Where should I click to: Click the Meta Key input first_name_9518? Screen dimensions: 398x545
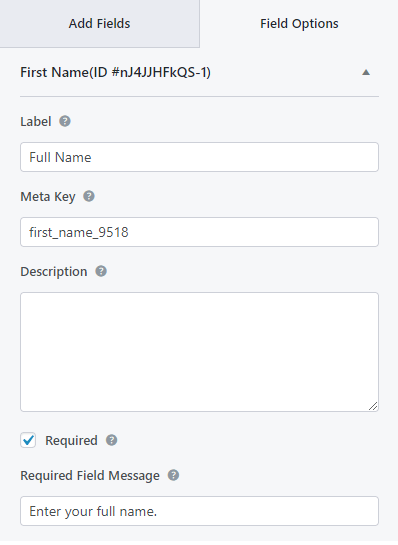pos(199,232)
